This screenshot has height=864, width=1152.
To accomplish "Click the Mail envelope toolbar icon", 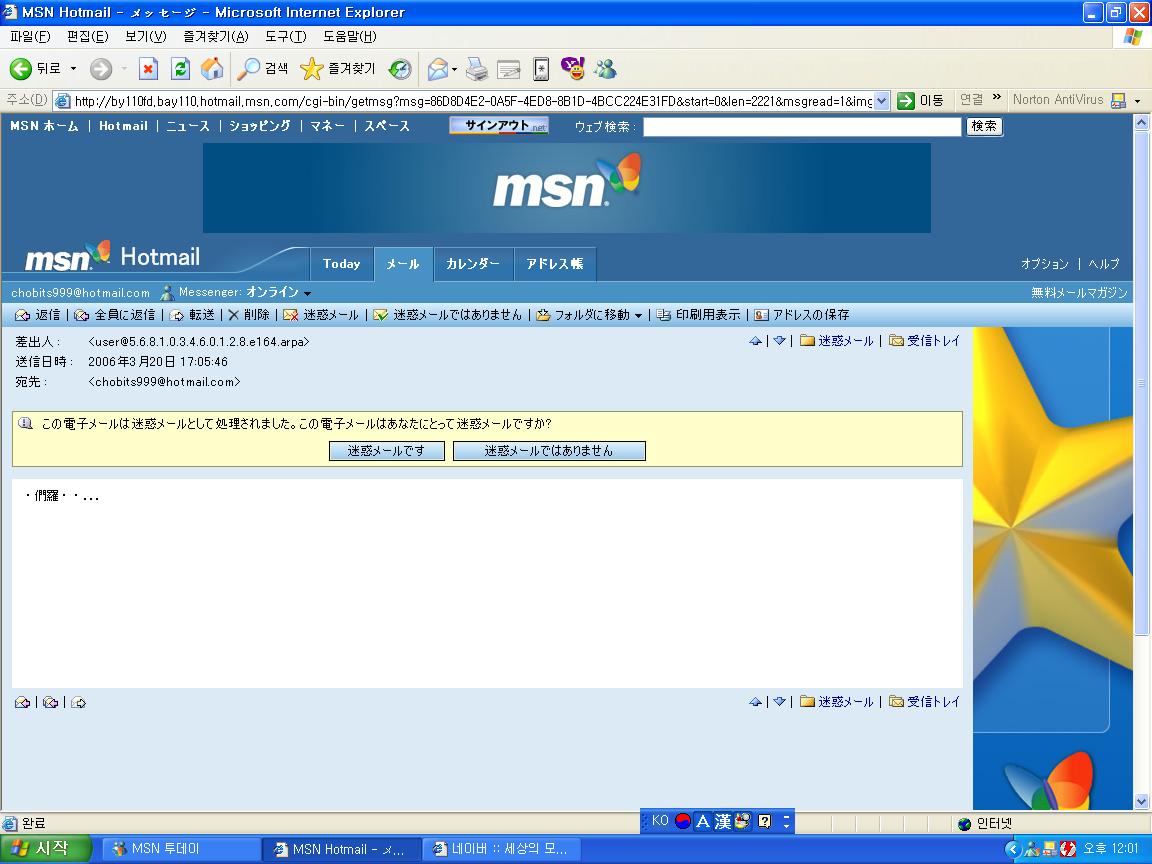I will click(x=438, y=69).
